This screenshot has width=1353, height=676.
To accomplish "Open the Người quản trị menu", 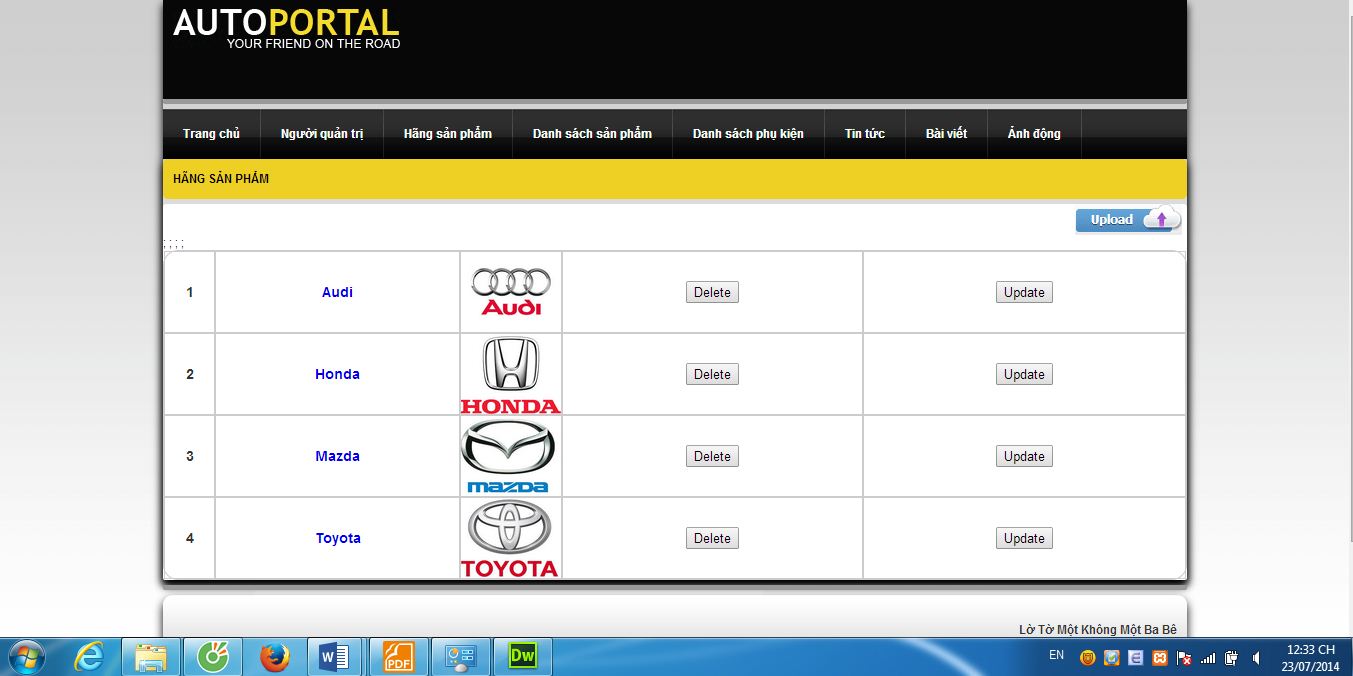I will coord(322,134).
